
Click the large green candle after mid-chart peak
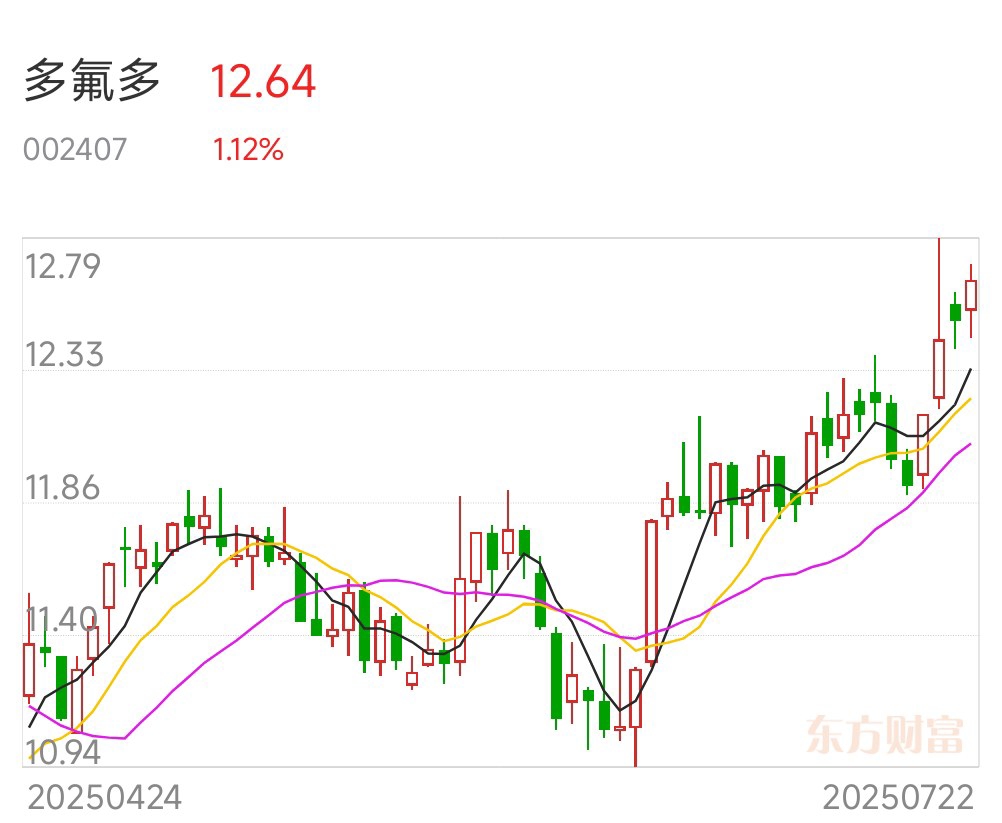tap(556, 676)
